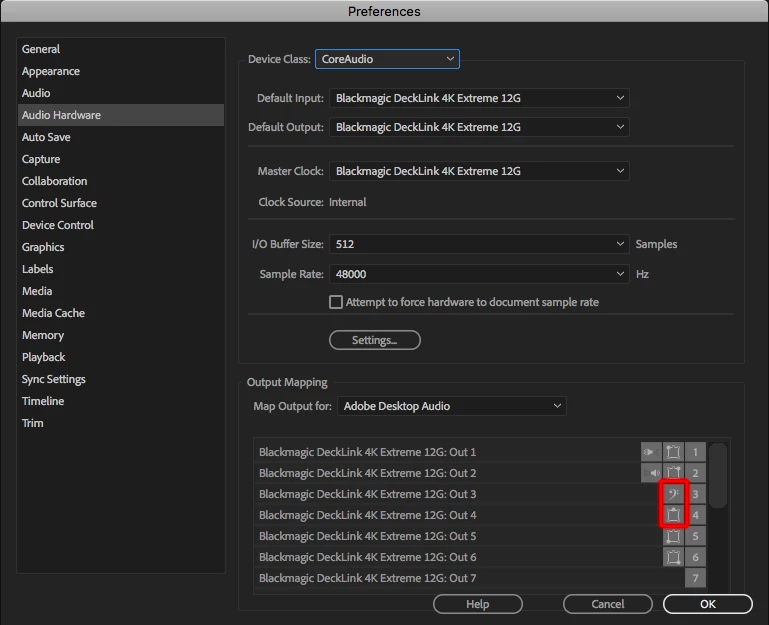This screenshot has height=625, width=769.
Task: Click channel number 2 box
Action: [695, 473]
